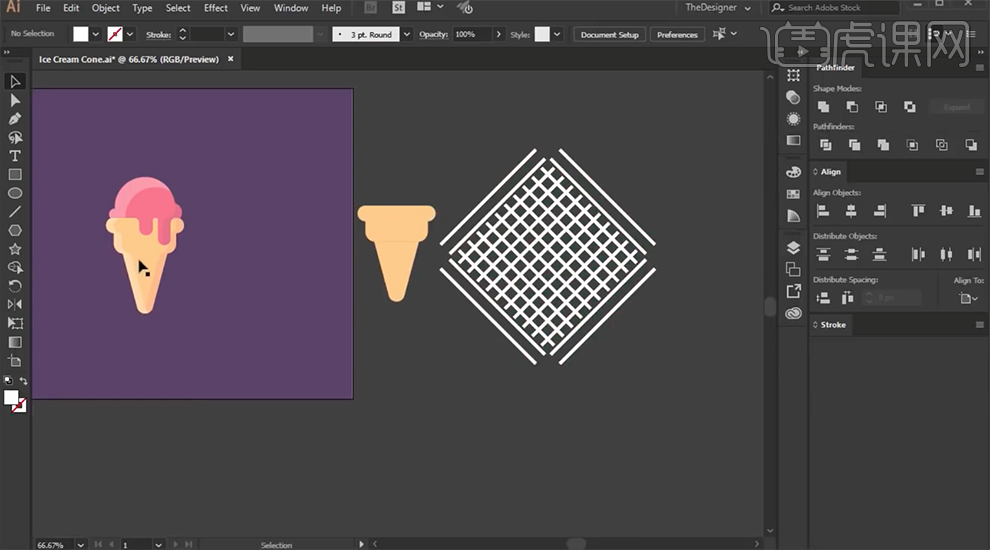Click the Fill color swatch in toolbox
990x550 pixels.
(11, 397)
